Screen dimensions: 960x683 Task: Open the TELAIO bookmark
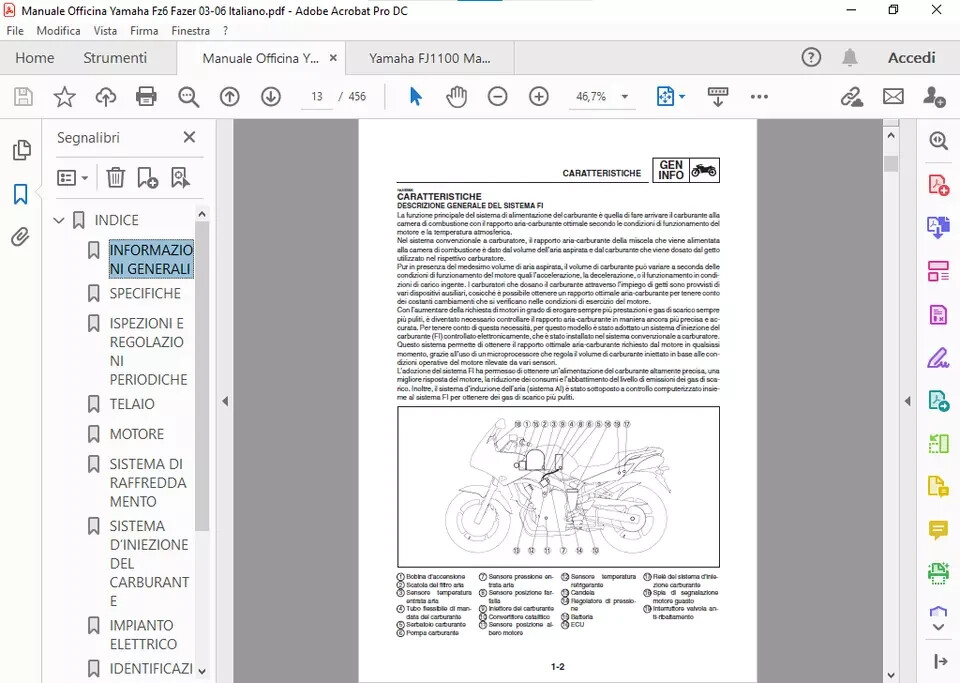tap(132, 404)
